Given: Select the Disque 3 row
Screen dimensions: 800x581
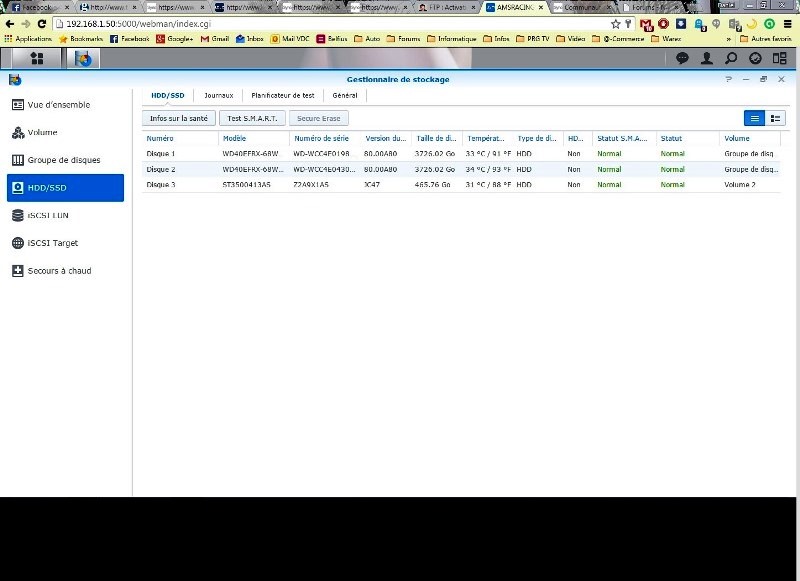Looking at the screenshot, I should pos(461,185).
